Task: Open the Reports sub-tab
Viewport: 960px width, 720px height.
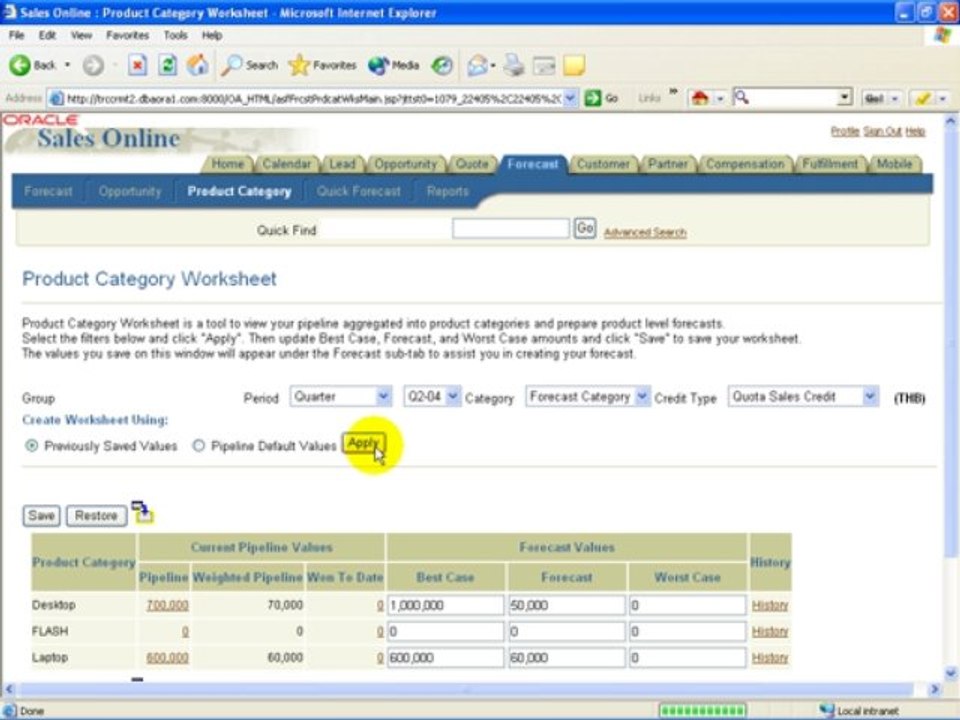Action: (448, 191)
